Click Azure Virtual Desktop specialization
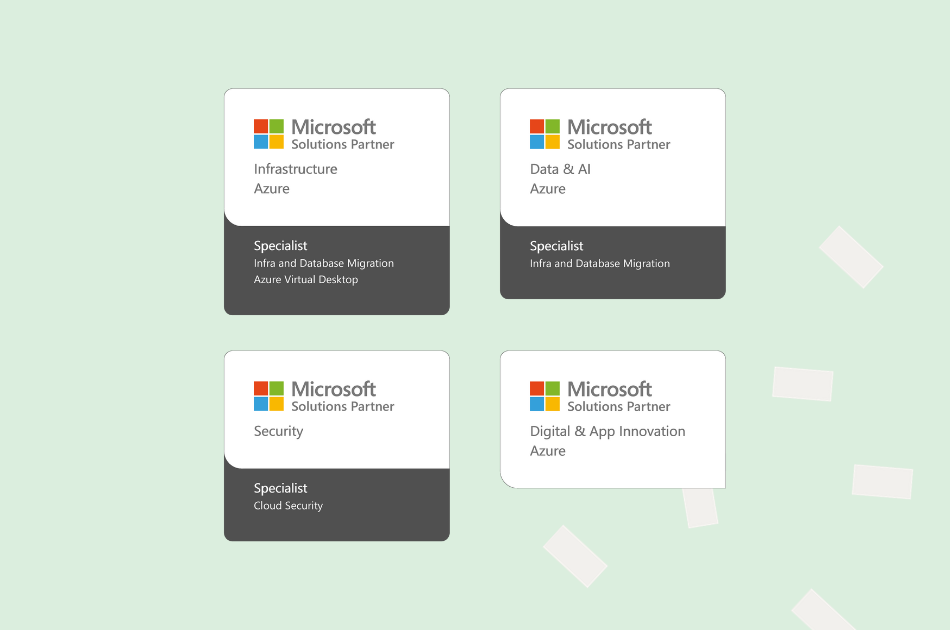Viewport: 950px width, 630px height. click(305, 280)
